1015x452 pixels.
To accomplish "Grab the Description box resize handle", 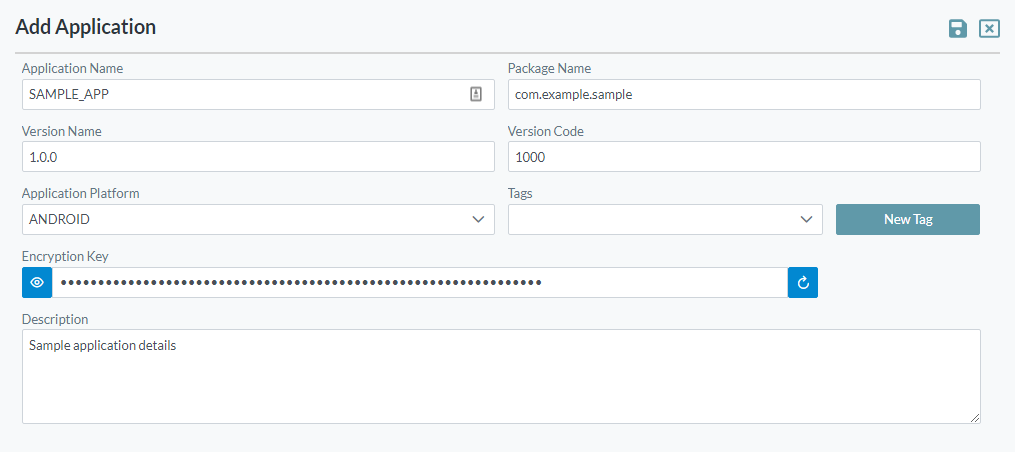I will coord(975,418).
